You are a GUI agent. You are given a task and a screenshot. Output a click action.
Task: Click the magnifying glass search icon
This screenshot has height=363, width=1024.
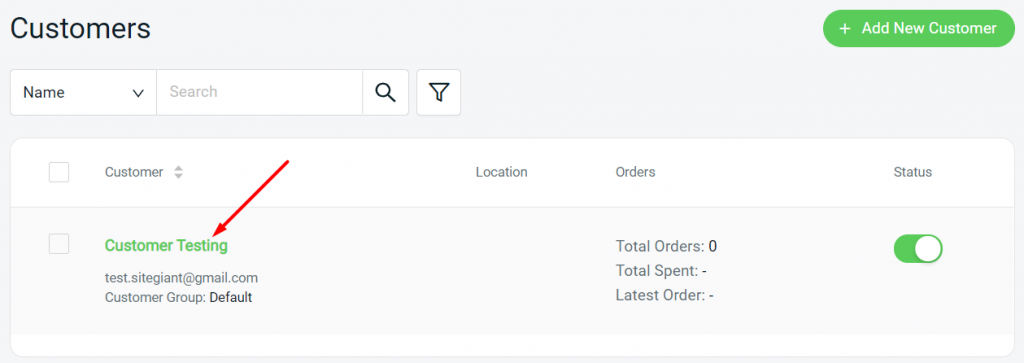[x=385, y=93]
